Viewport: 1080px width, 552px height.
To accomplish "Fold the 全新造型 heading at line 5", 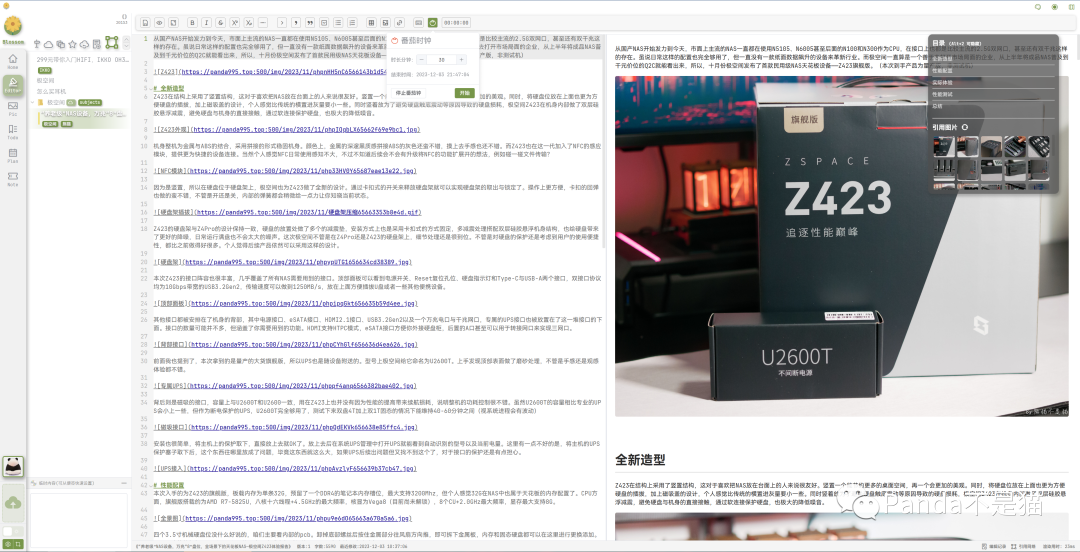I will click(x=149, y=88).
